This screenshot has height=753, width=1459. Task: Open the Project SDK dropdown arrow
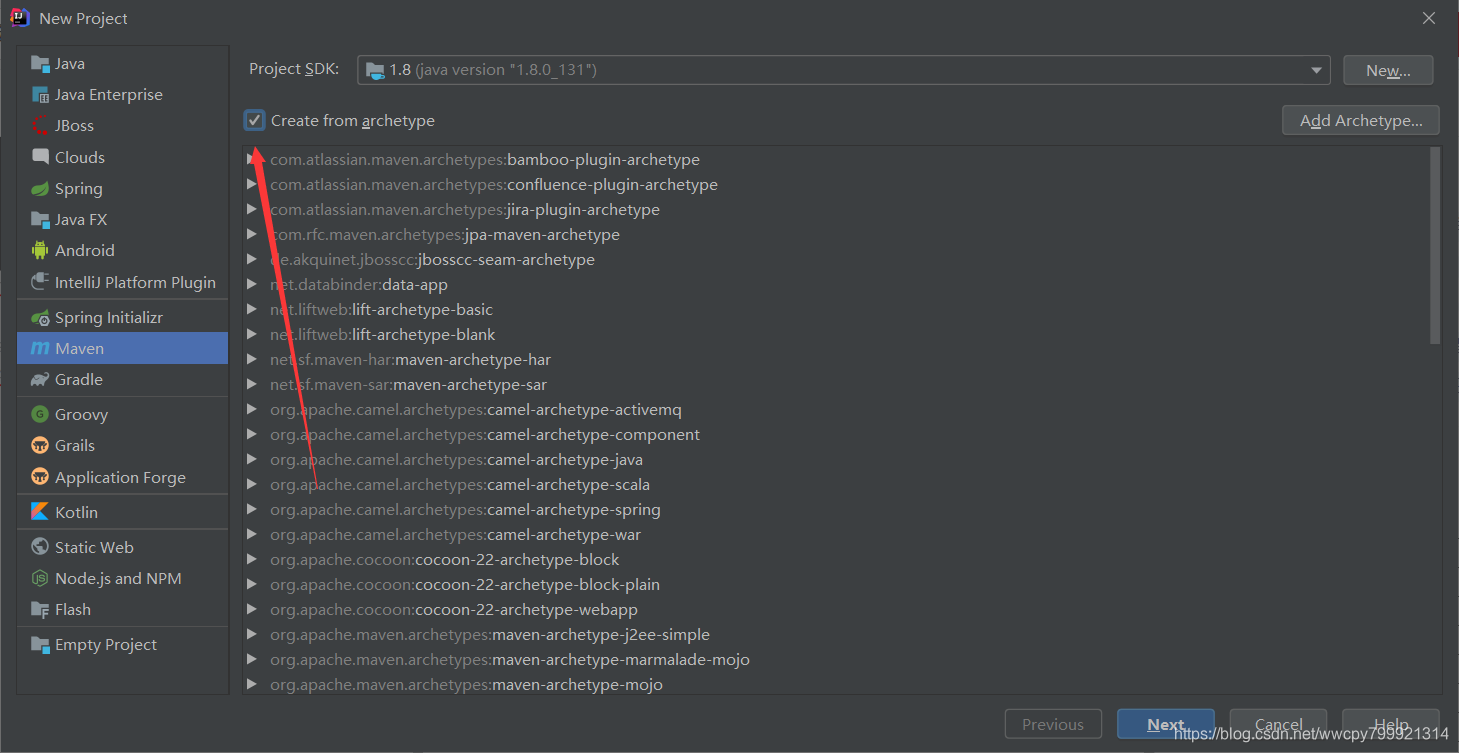[1316, 70]
